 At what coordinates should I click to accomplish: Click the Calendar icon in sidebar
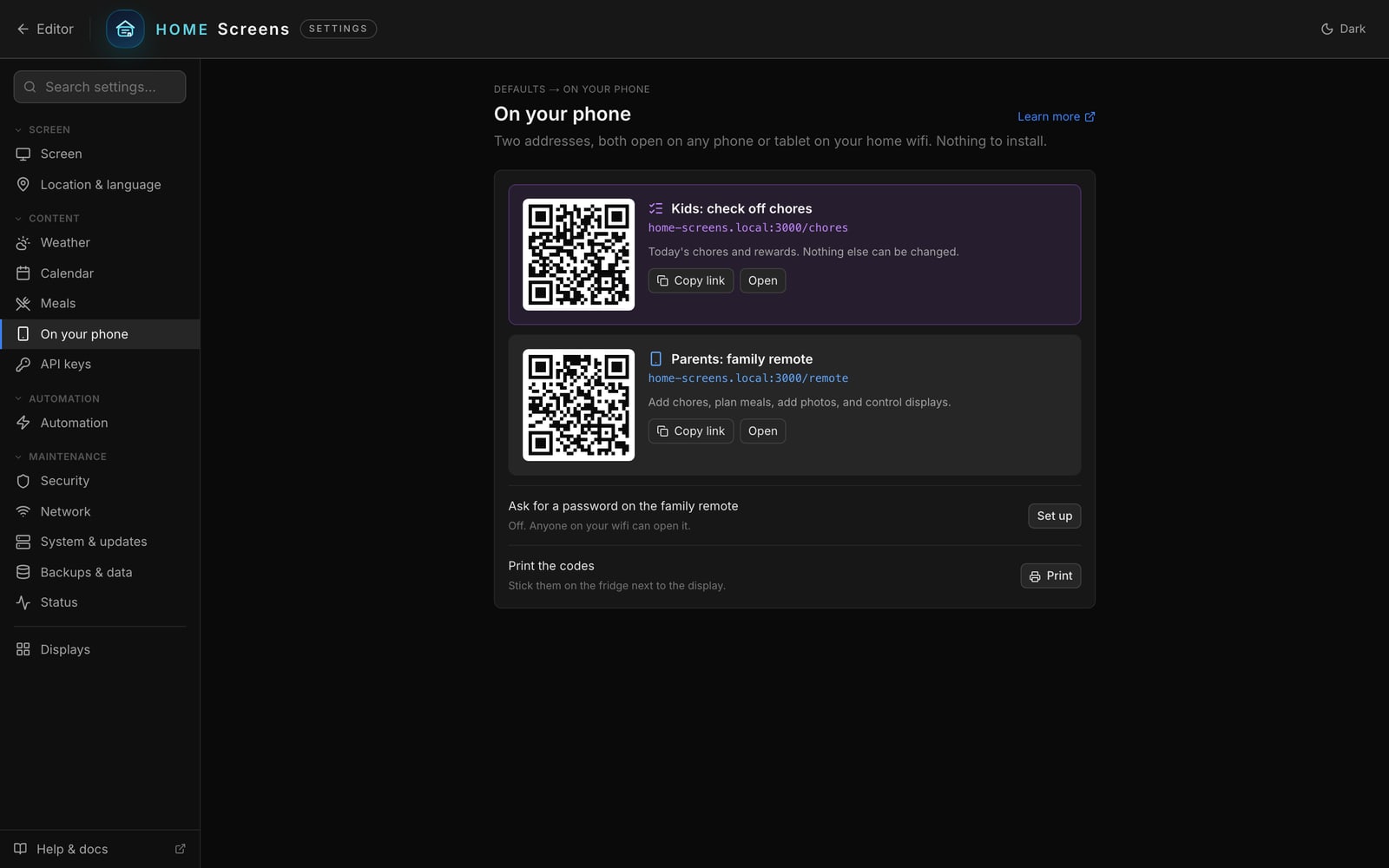[x=23, y=273]
